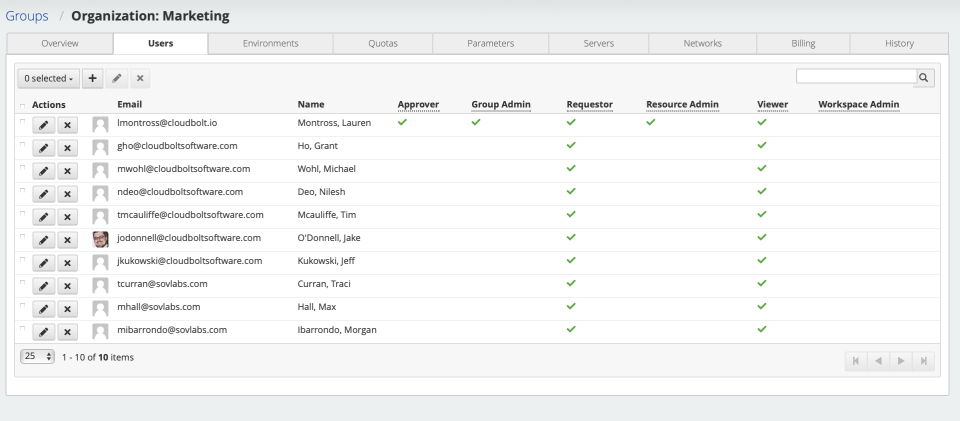
Task: Sort by the Email column header
Action: (130, 104)
